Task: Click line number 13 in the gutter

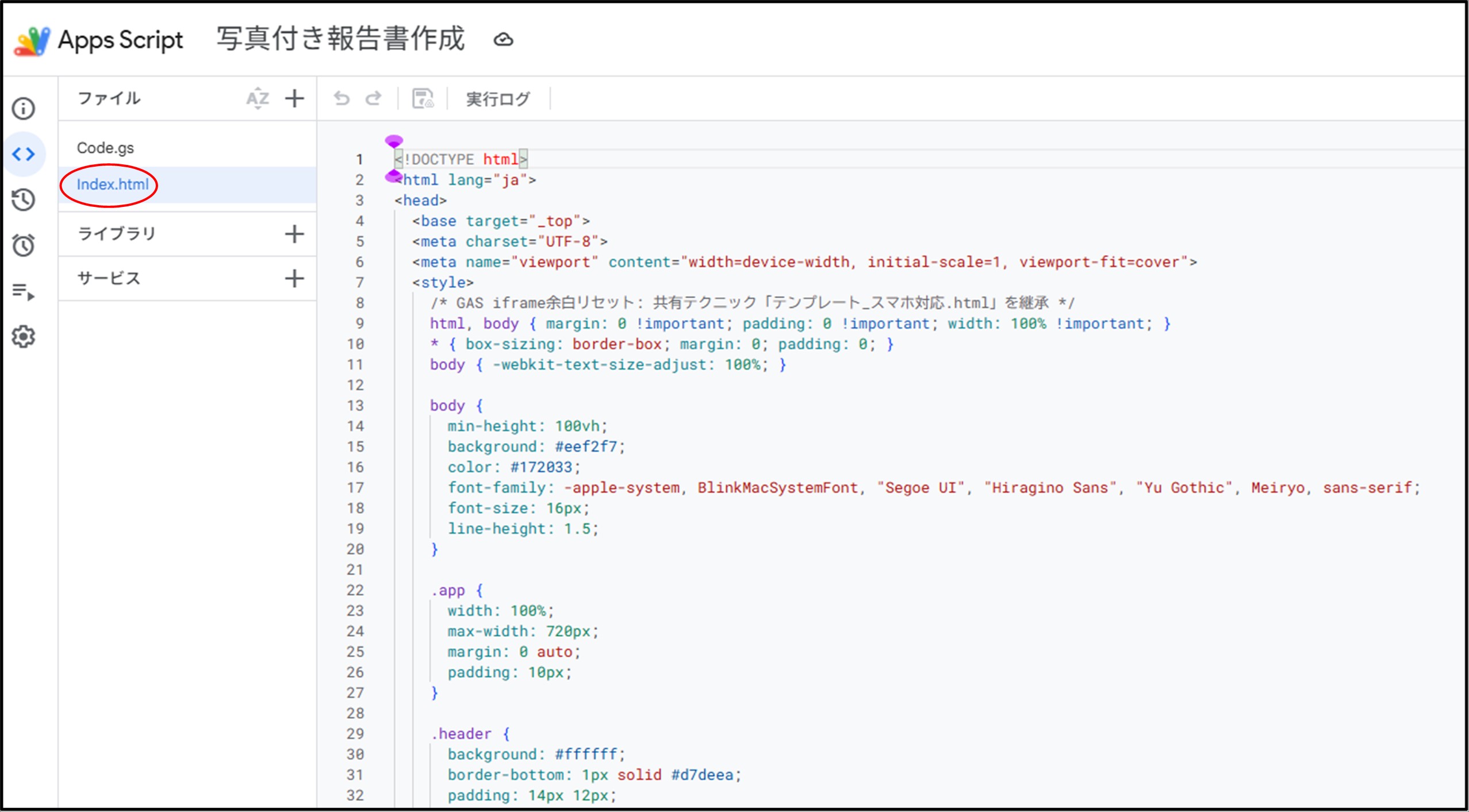Action: (355, 406)
